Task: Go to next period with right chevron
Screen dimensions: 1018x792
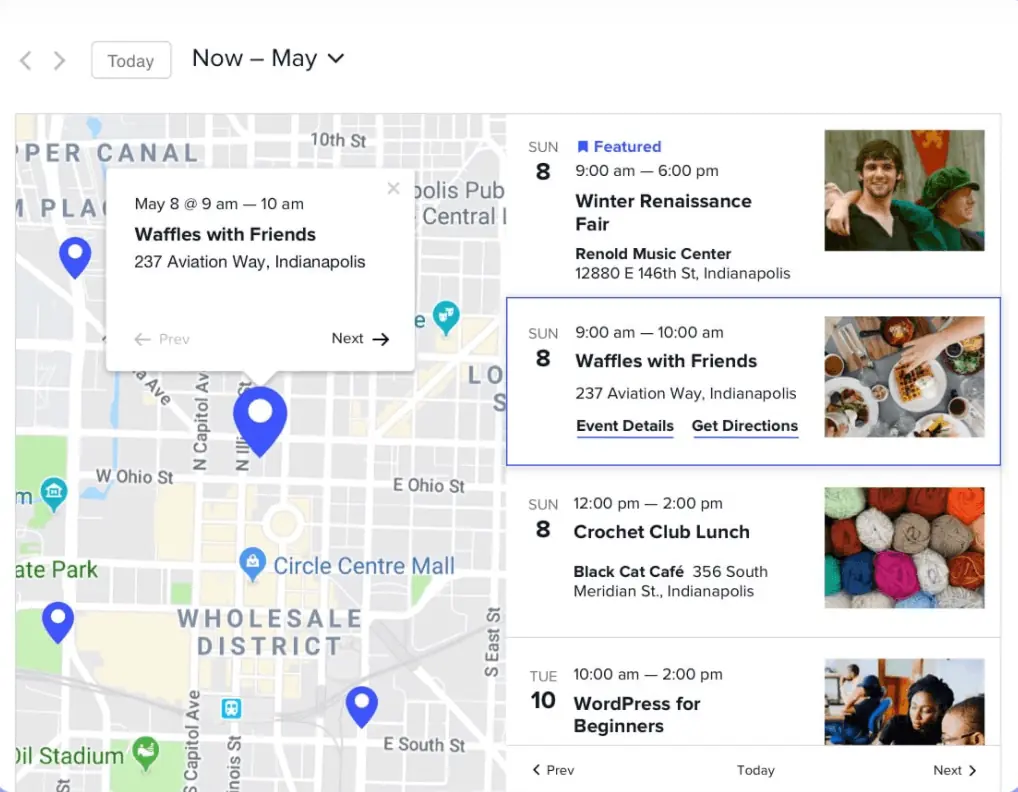Action: click(x=59, y=60)
